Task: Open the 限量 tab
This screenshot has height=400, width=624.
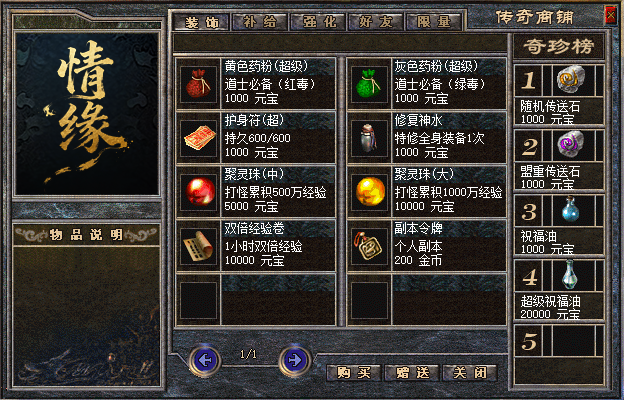Action: tap(433, 22)
